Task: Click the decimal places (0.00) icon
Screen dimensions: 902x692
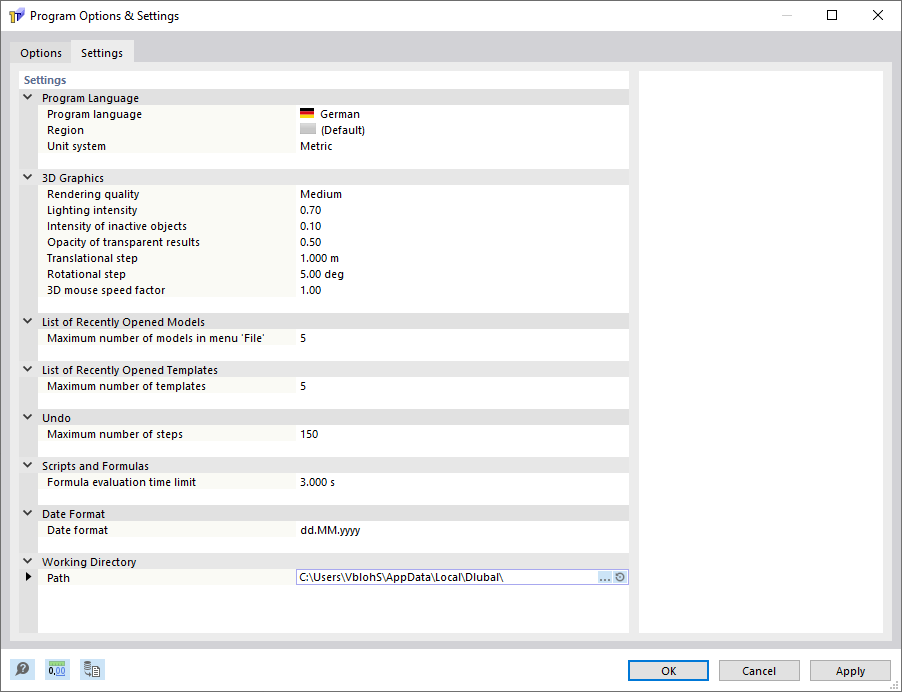Action: (57, 669)
